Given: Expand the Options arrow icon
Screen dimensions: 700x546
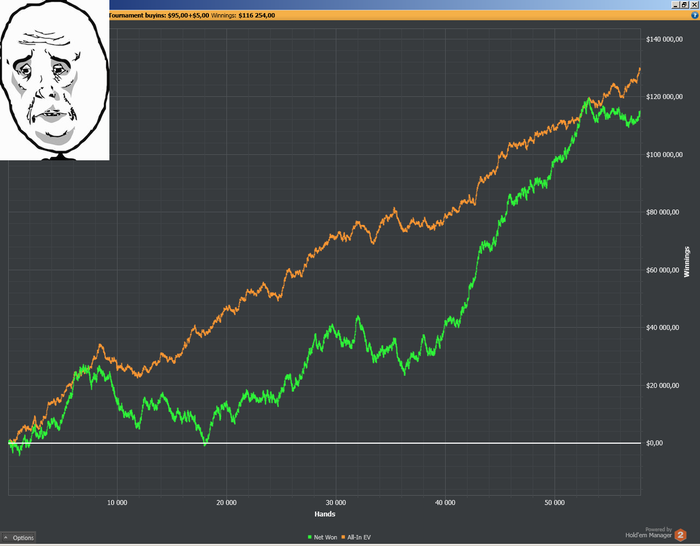Looking at the screenshot, I should click(6, 538).
